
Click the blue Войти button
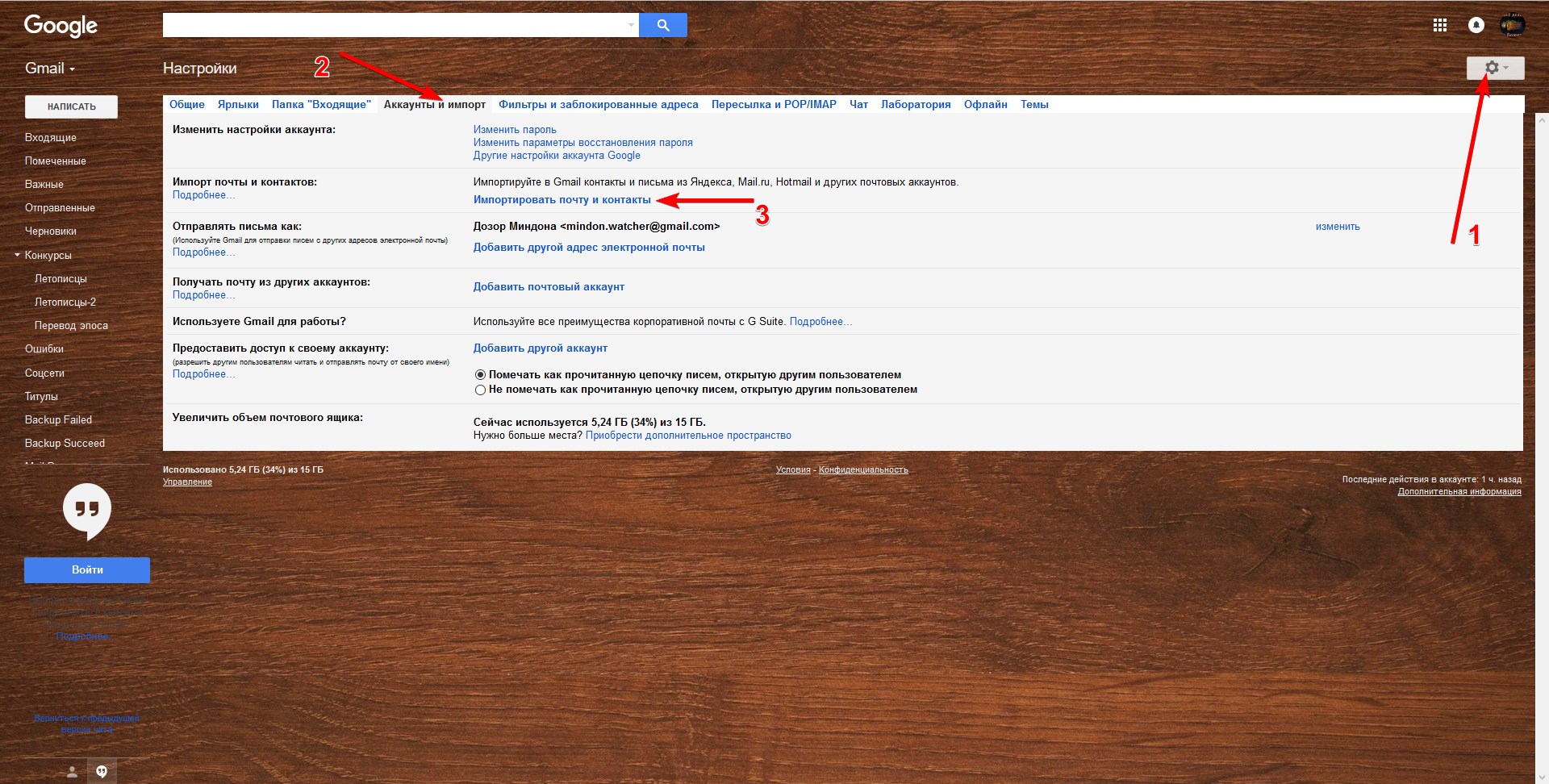[x=87, y=569]
